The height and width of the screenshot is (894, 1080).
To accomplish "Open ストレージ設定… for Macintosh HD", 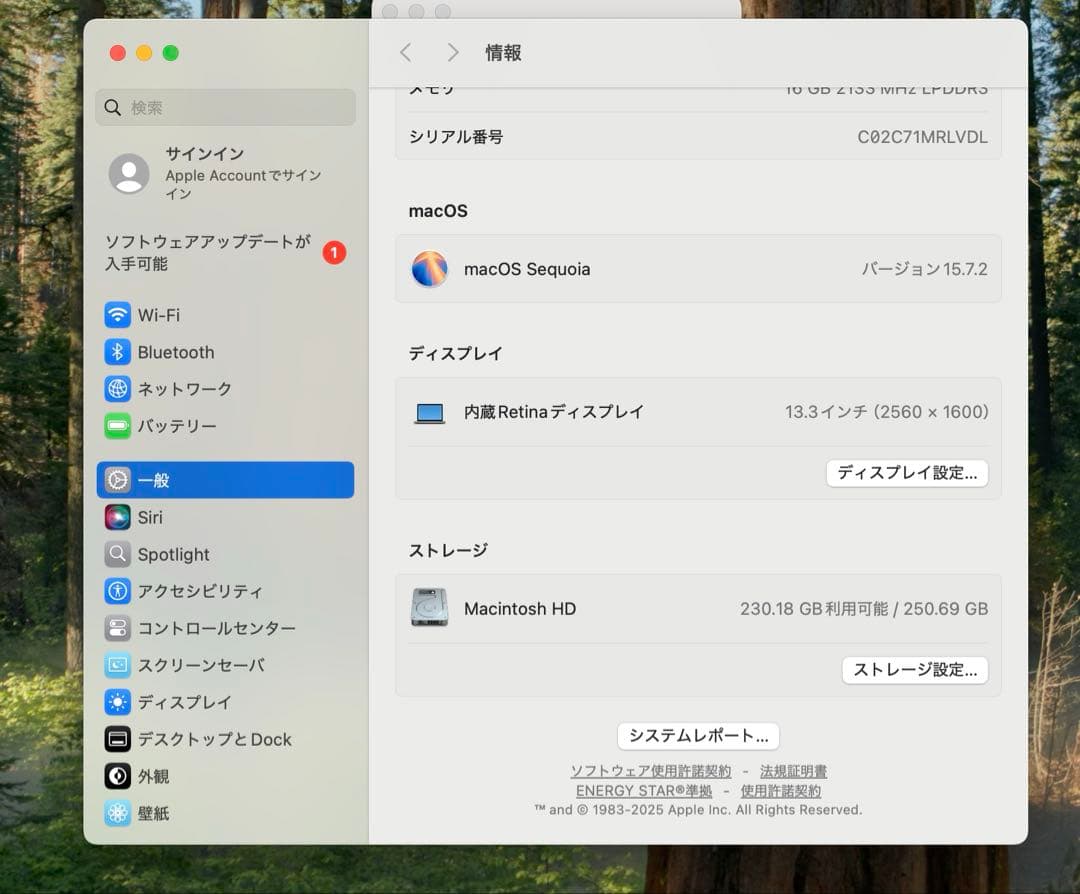I will (915, 670).
